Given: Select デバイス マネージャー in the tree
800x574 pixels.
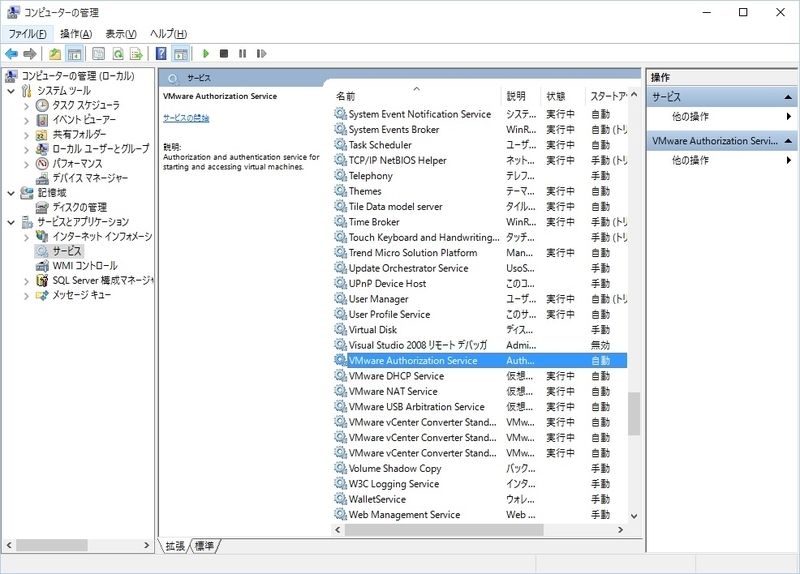Looking at the screenshot, I should click(x=90, y=178).
